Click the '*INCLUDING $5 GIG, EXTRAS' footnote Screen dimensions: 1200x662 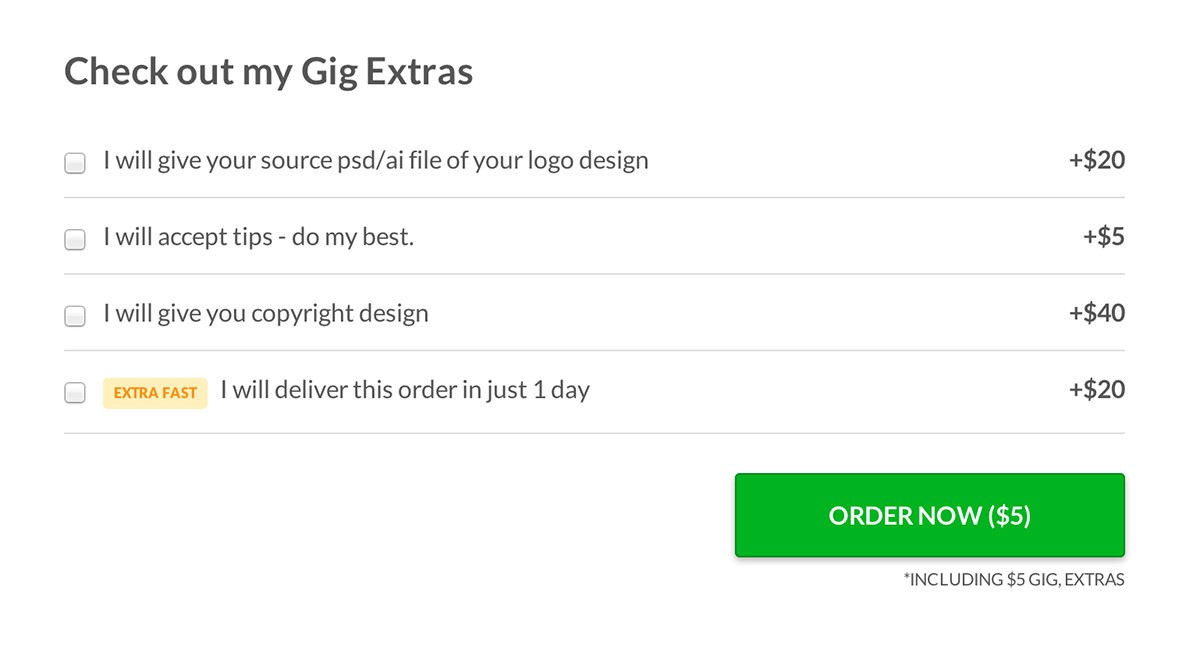click(1013, 579)
